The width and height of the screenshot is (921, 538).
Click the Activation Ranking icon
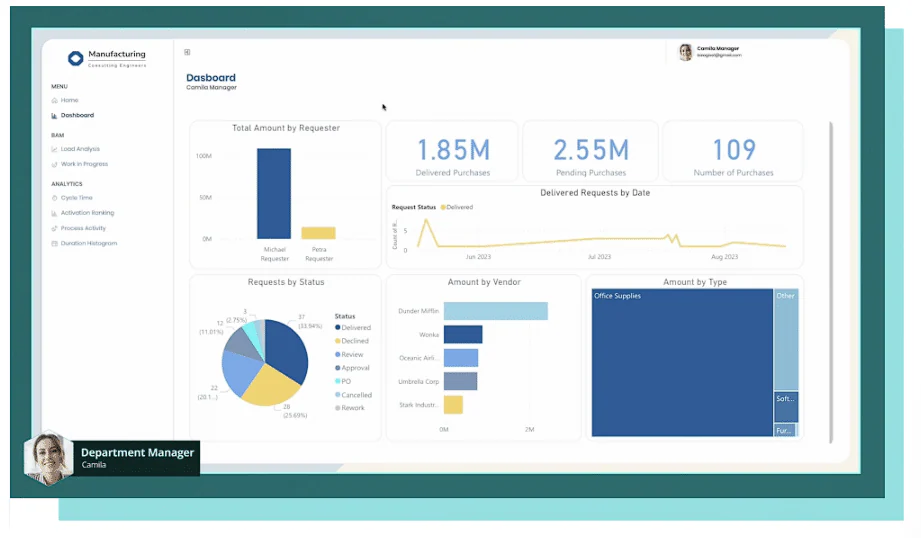click(55, 213)
